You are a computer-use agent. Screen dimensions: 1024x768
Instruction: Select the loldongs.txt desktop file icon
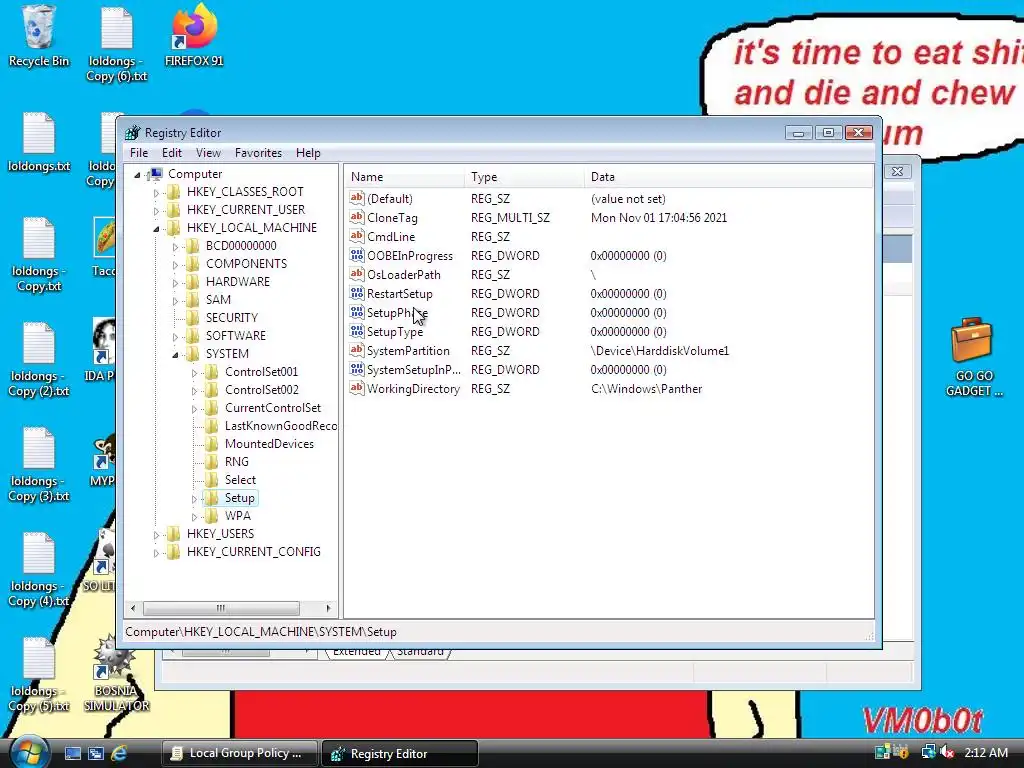tap(39, 142)
